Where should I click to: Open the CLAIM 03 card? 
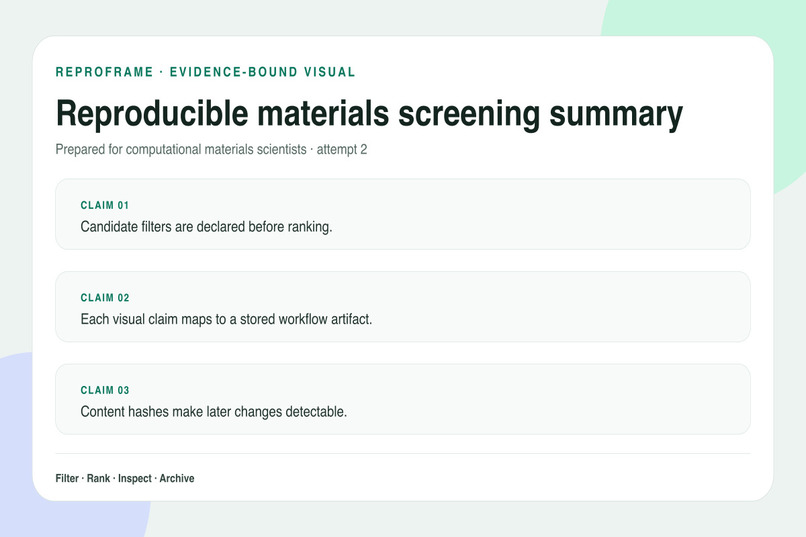403,399
